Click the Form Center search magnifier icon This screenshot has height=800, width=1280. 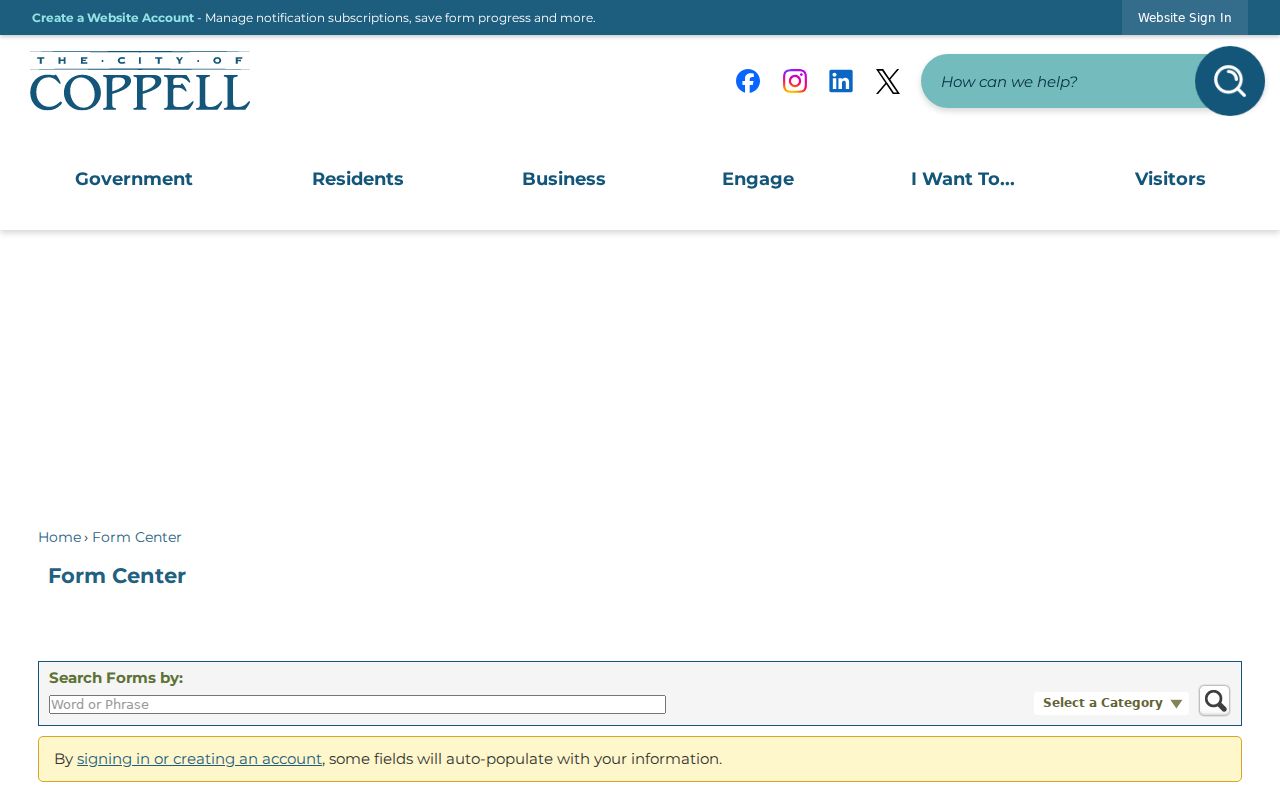click(1215, 701)
